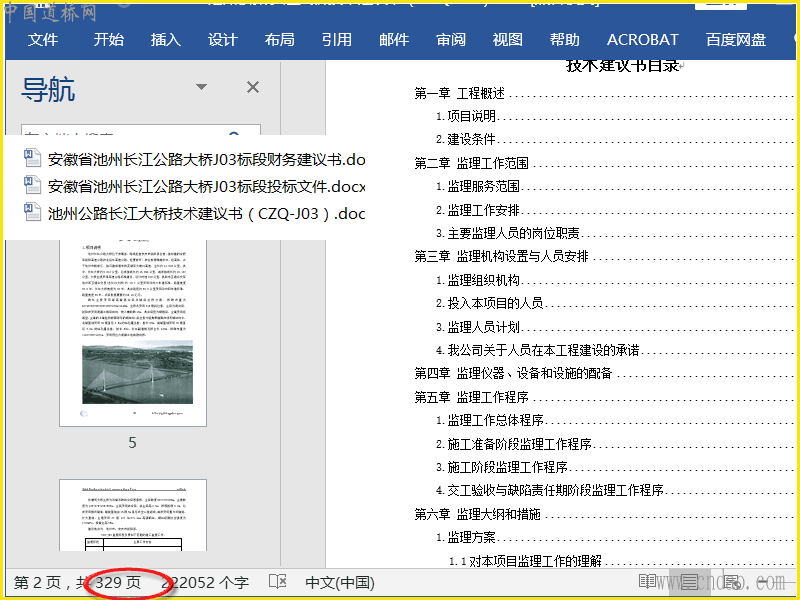
Task: Click the Word icon beside 技术建议书 file
Action: point(32,212)
